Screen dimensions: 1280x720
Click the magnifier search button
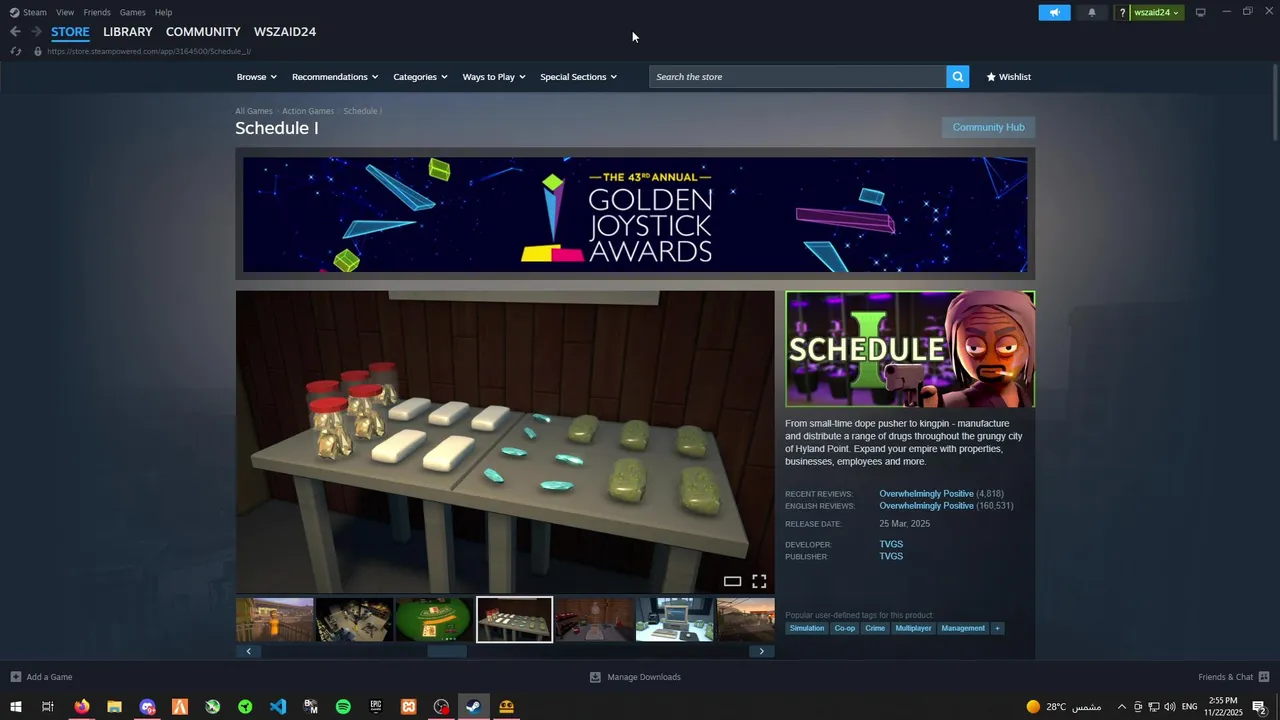point(957,77)
